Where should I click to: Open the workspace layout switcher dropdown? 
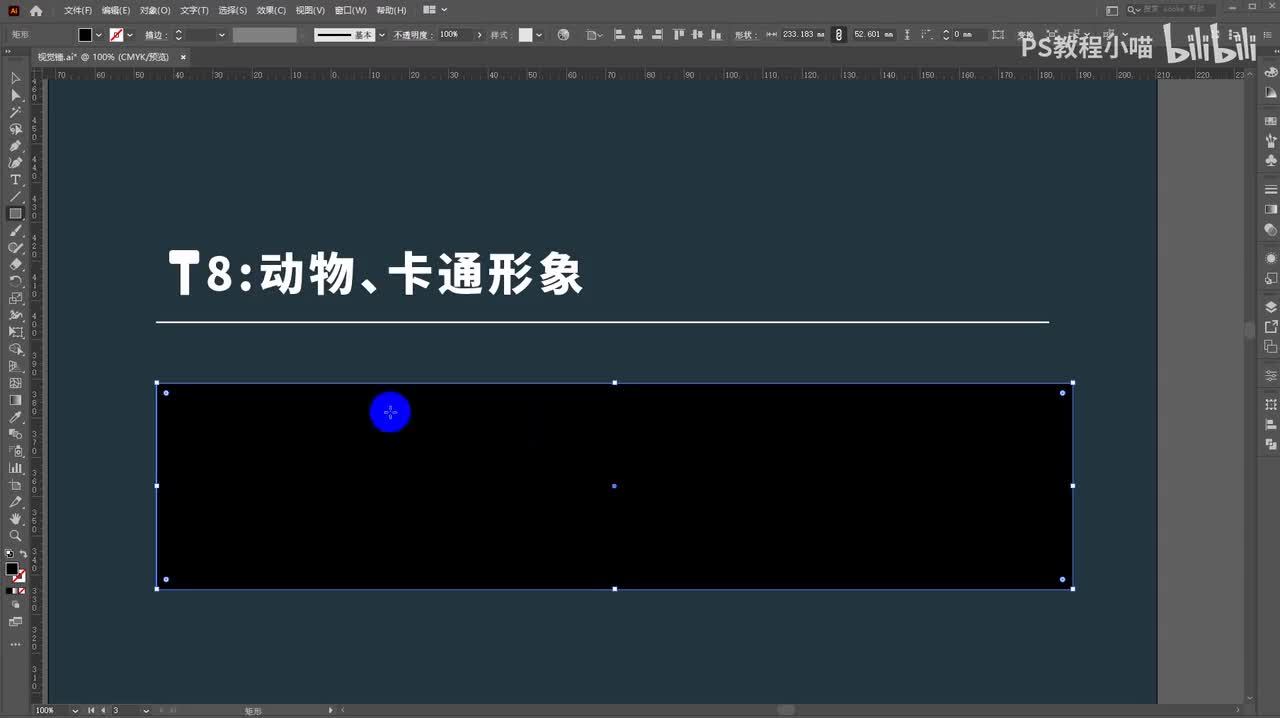click(435, 10)
